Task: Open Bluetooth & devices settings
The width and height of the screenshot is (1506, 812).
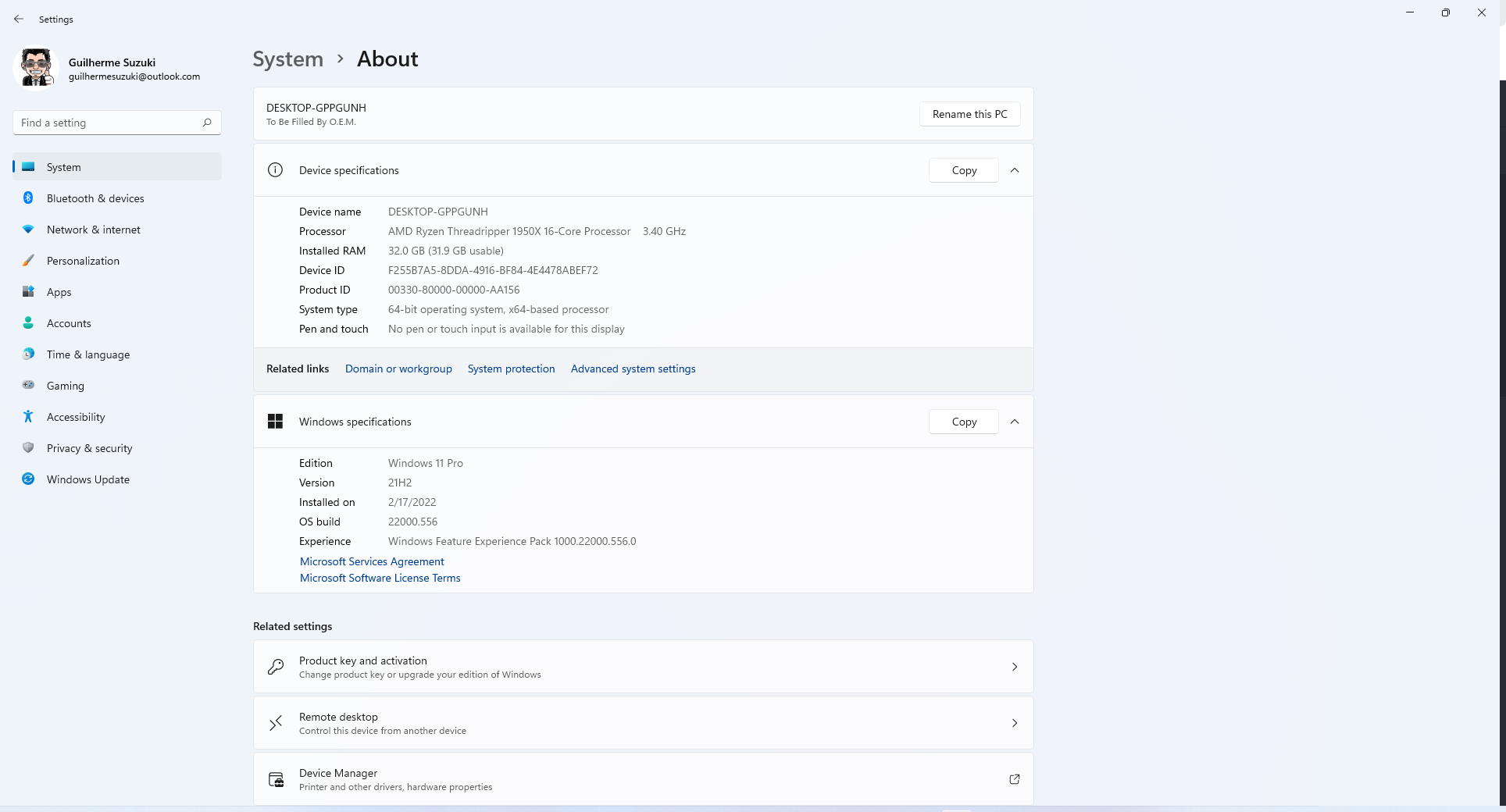Action: 95,198
